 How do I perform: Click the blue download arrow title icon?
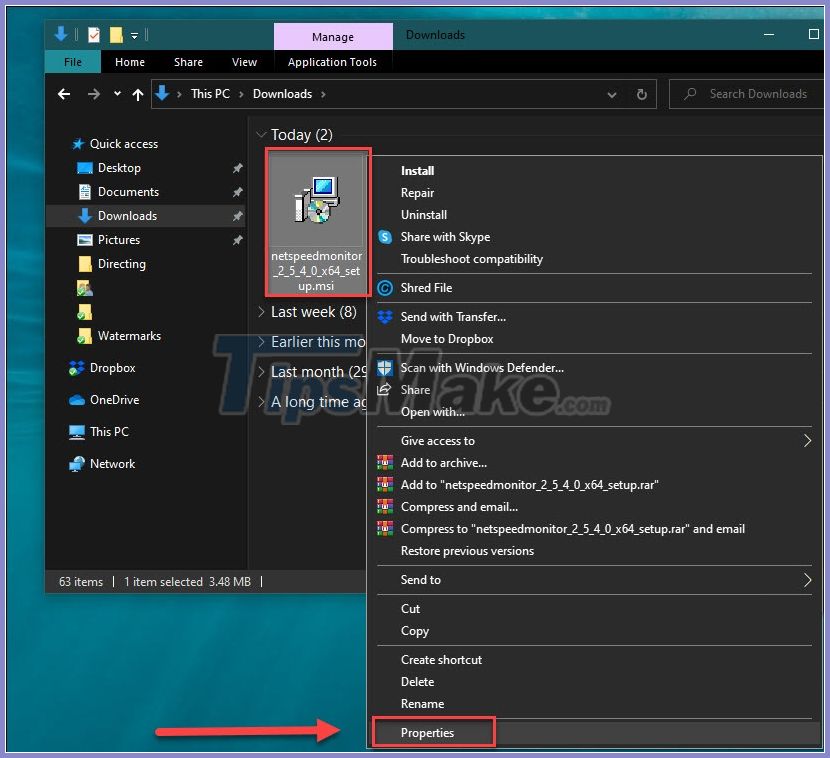click(61, 34)
